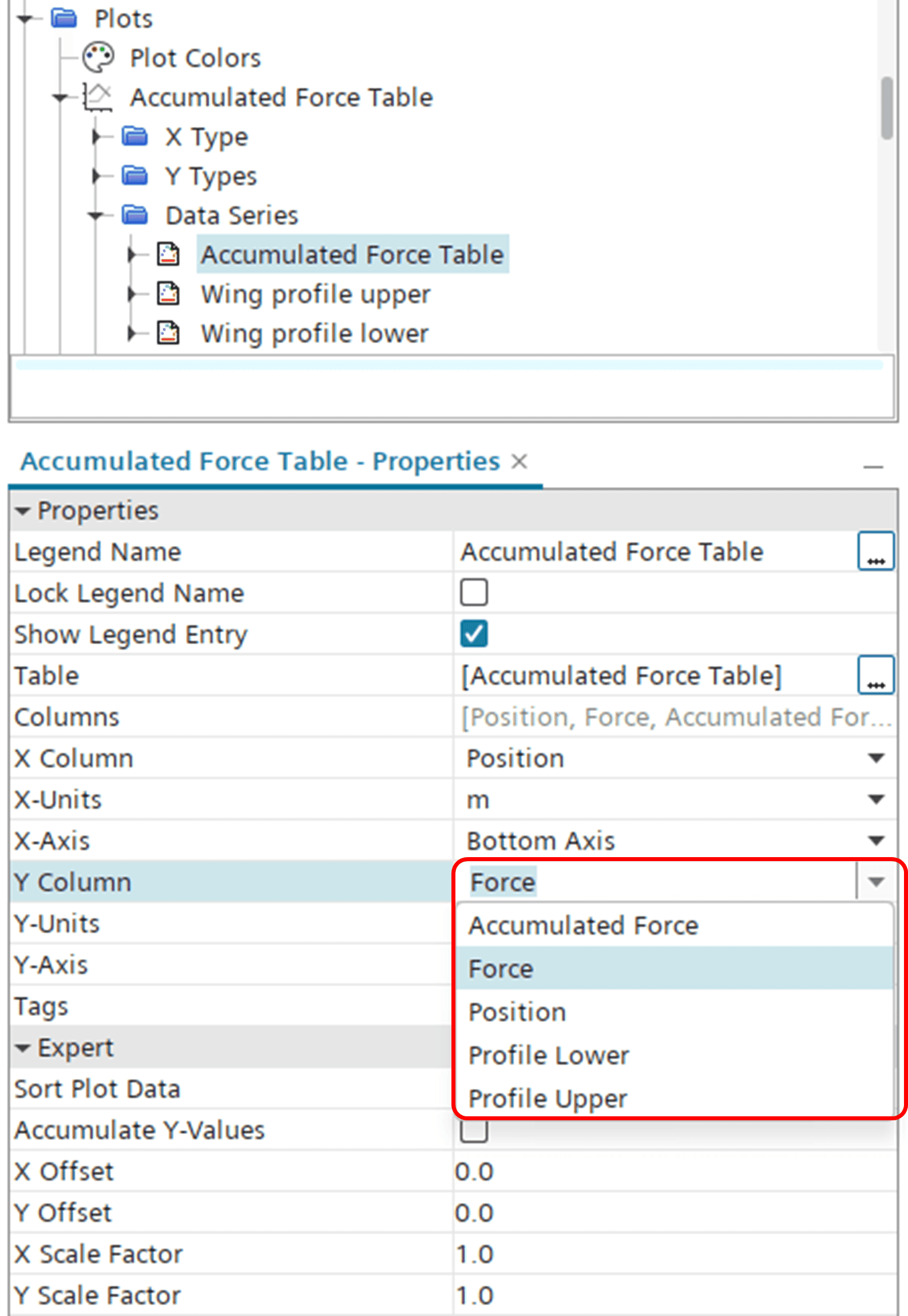The height and width of the screenshot is (1316, 908).
Task: Select Profile Lower in the dropdown list
Action: [x=675, y=1055]
